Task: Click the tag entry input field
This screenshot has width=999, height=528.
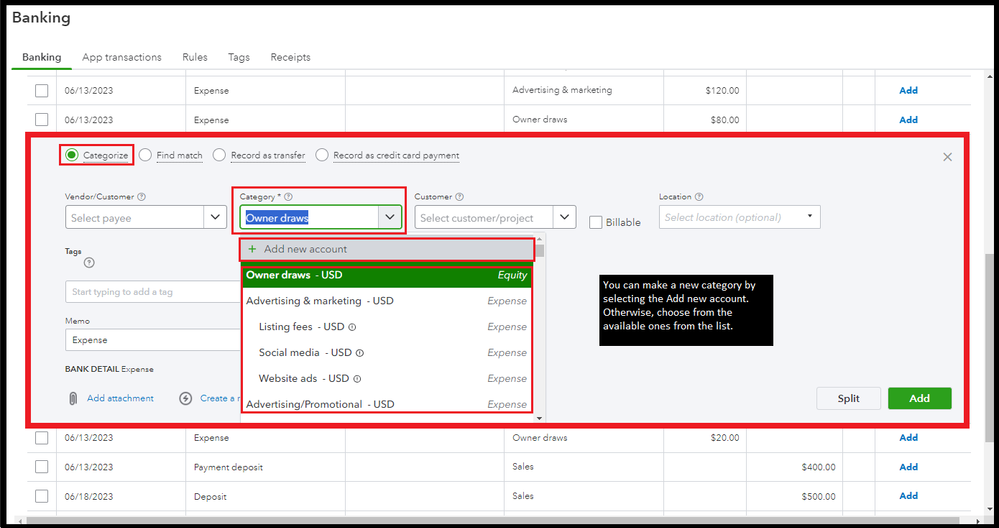Action: pos(153,292)
